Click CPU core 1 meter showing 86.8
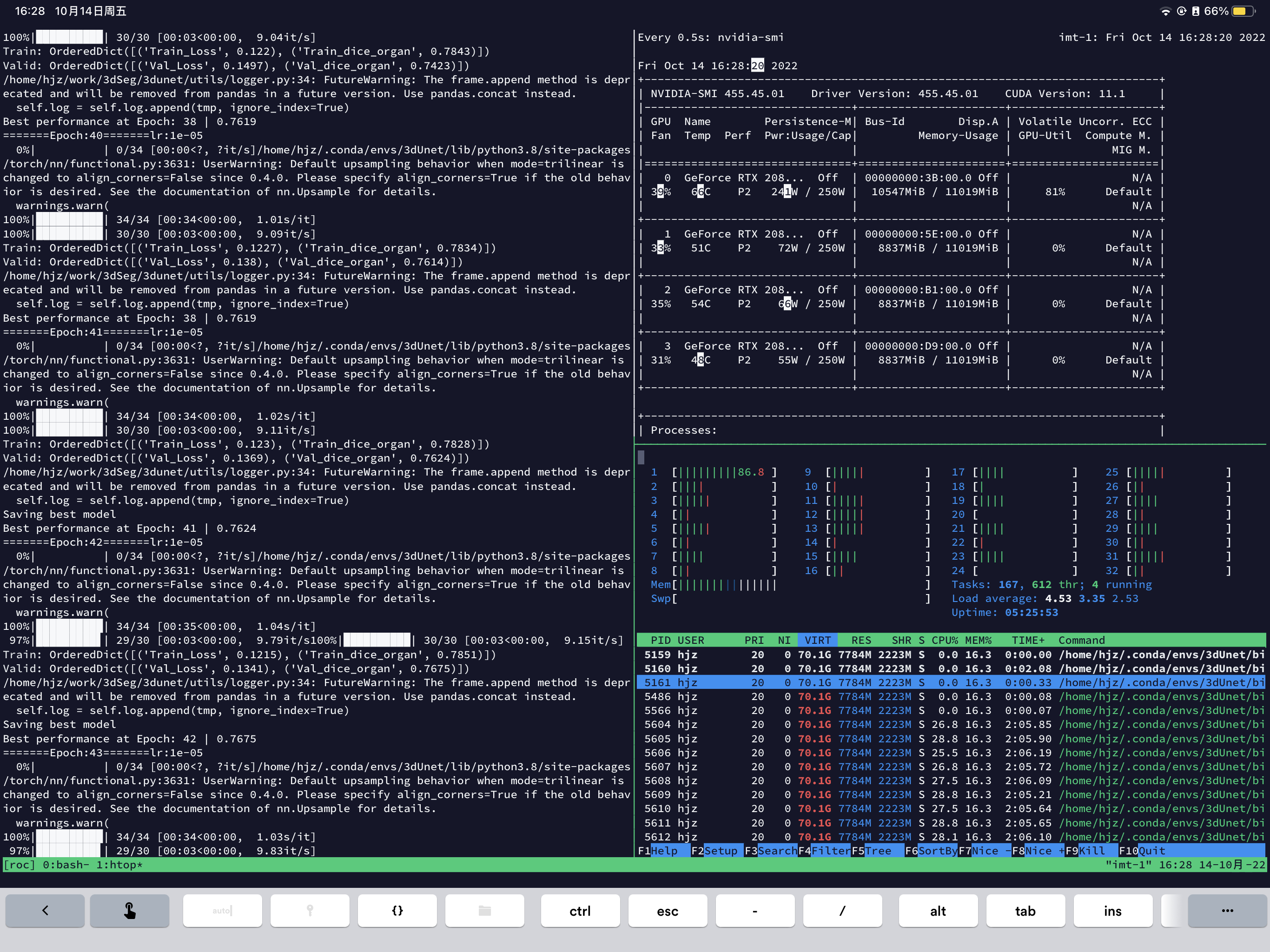This screenshot has width=1270, height=952. tap(714, 472)
